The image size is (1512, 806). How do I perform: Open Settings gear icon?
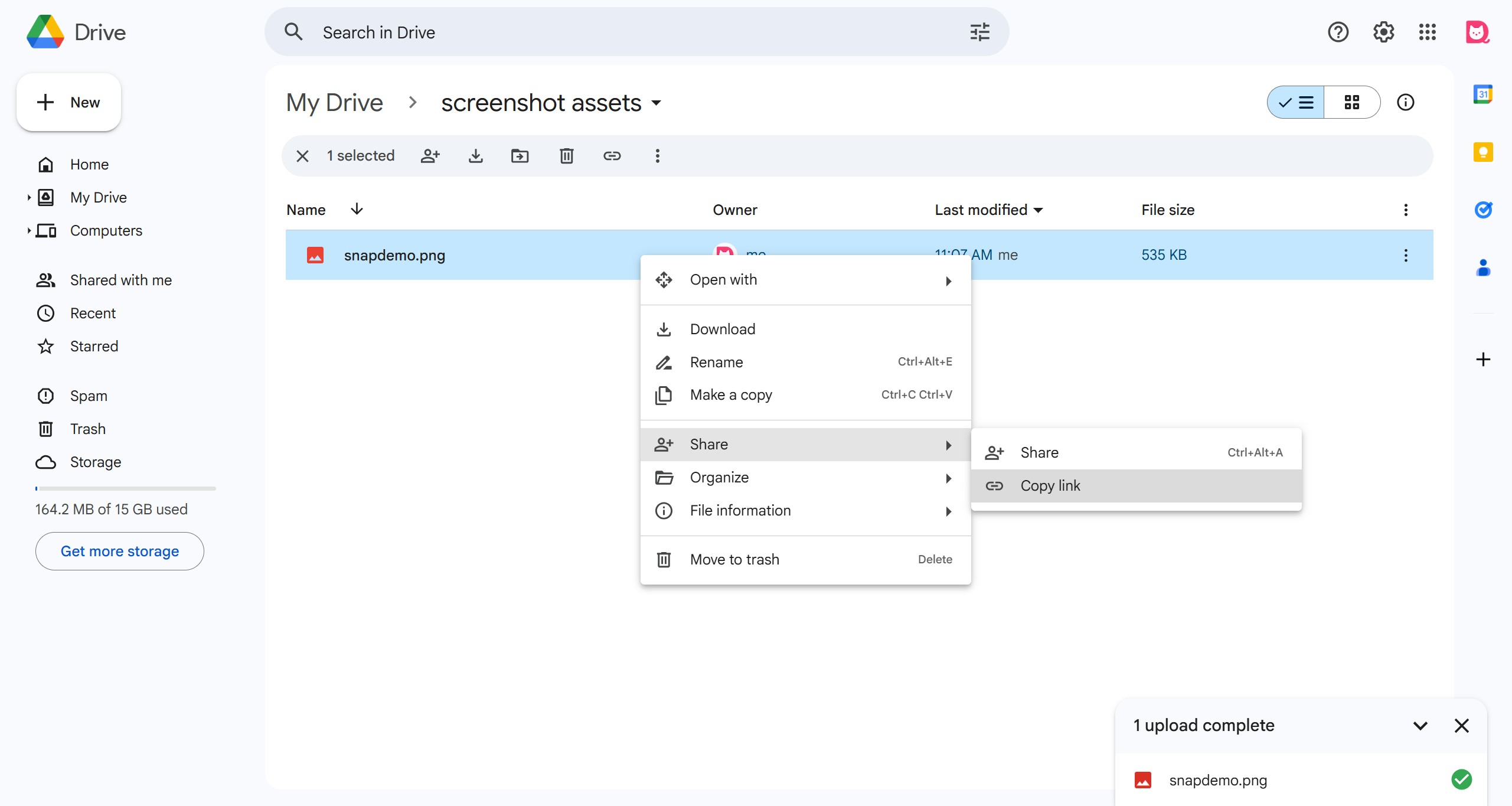click(x=1383, y=32)
